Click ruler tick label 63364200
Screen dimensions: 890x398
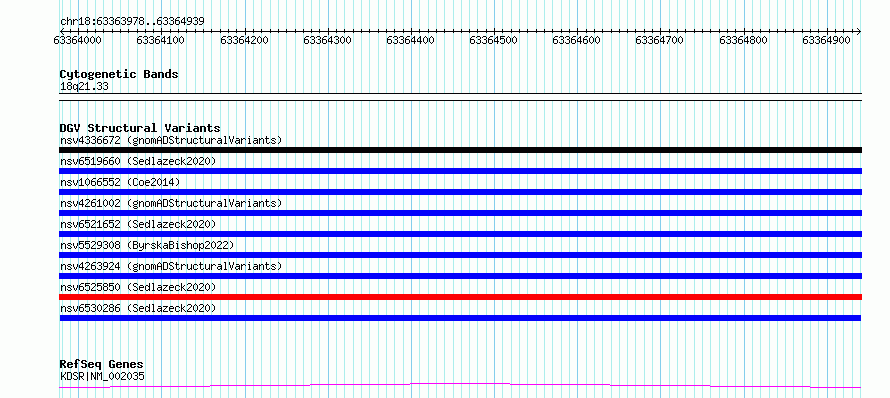pos(245,40)
